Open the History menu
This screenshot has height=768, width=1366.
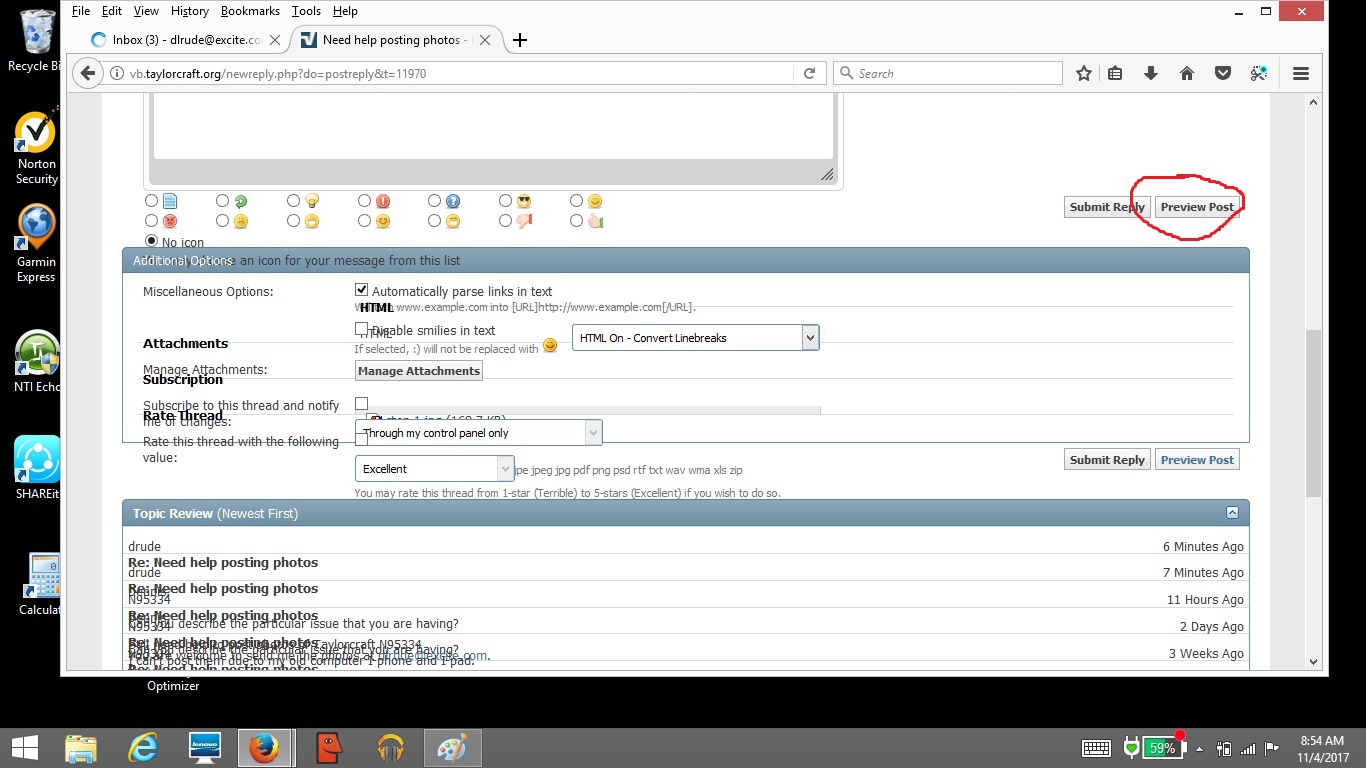point(190,11)
